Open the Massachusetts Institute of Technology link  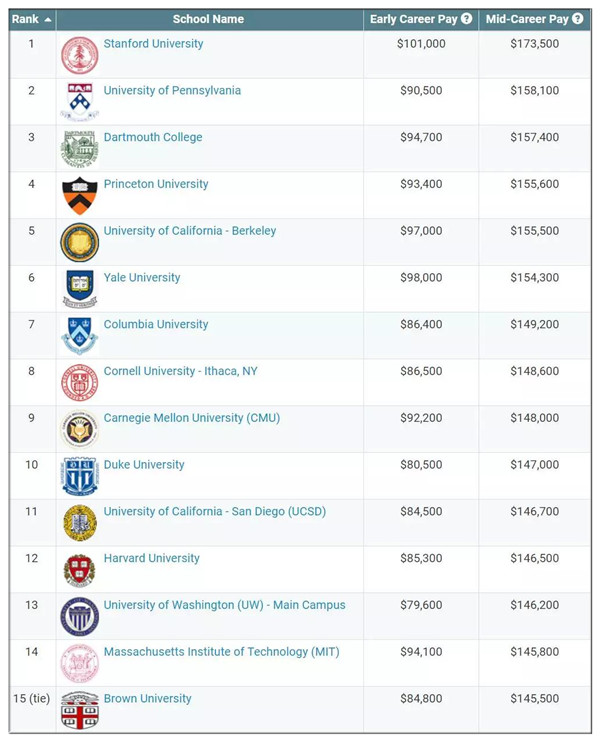point(221,652)
